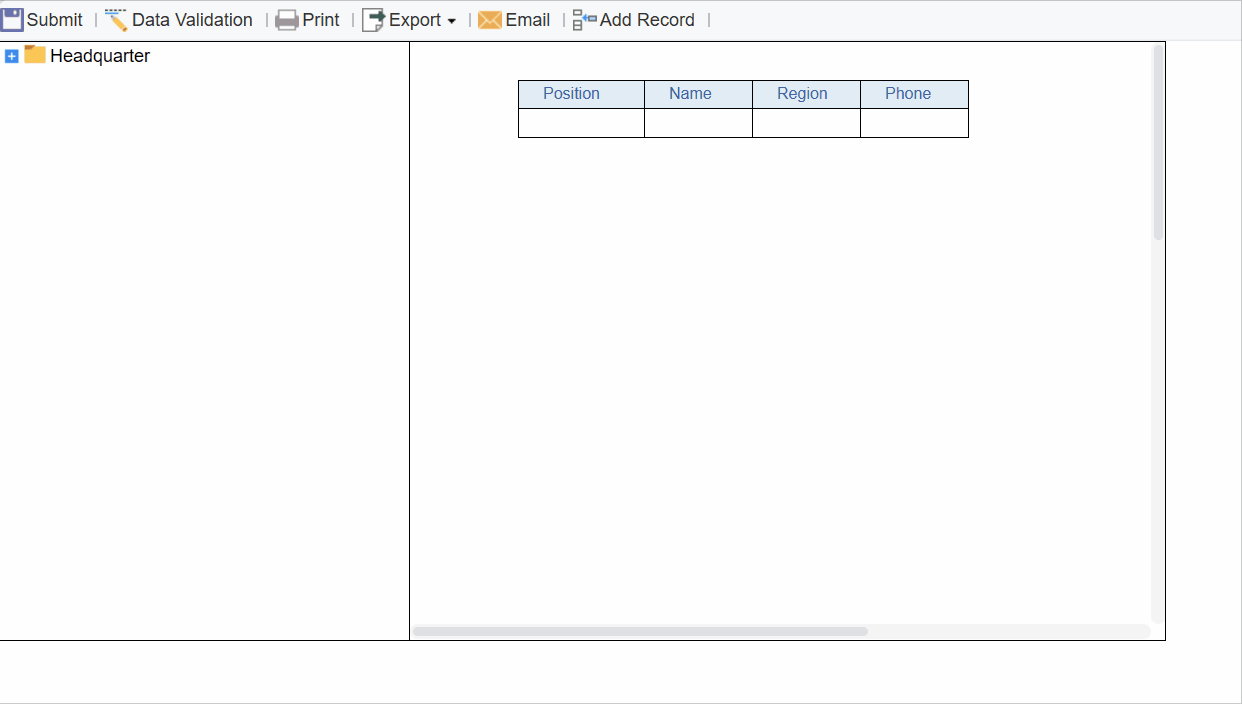
Task: Add a new record to the table
Action: pos(645,19)
